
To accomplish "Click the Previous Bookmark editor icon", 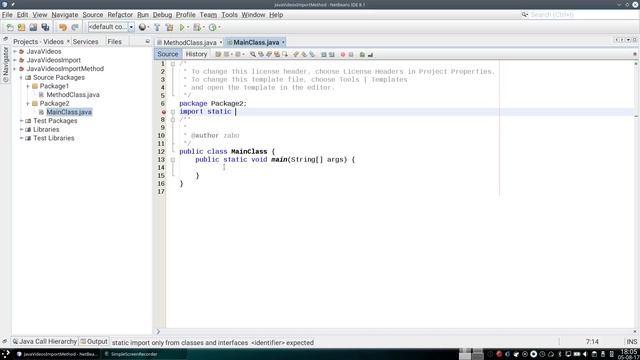I will click(296, 54).
